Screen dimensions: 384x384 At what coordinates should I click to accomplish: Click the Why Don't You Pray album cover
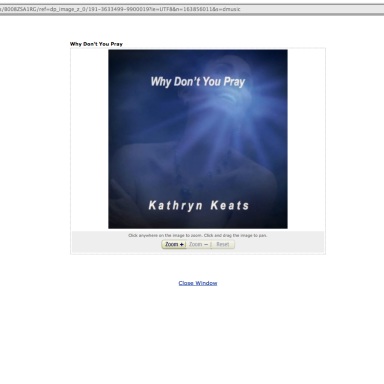[198, 139]
